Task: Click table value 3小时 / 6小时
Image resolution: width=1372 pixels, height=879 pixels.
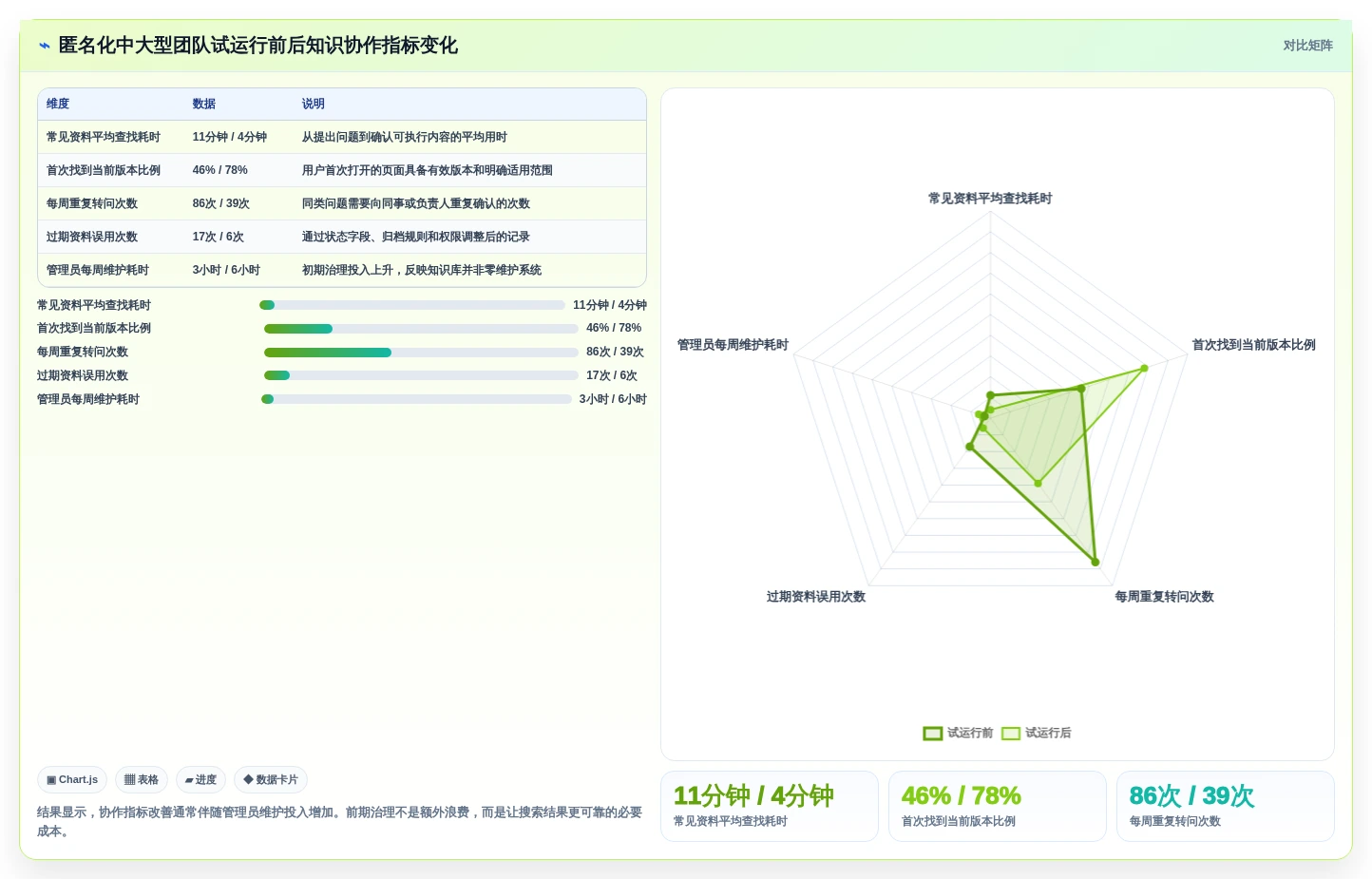Action: pos(226,270)
